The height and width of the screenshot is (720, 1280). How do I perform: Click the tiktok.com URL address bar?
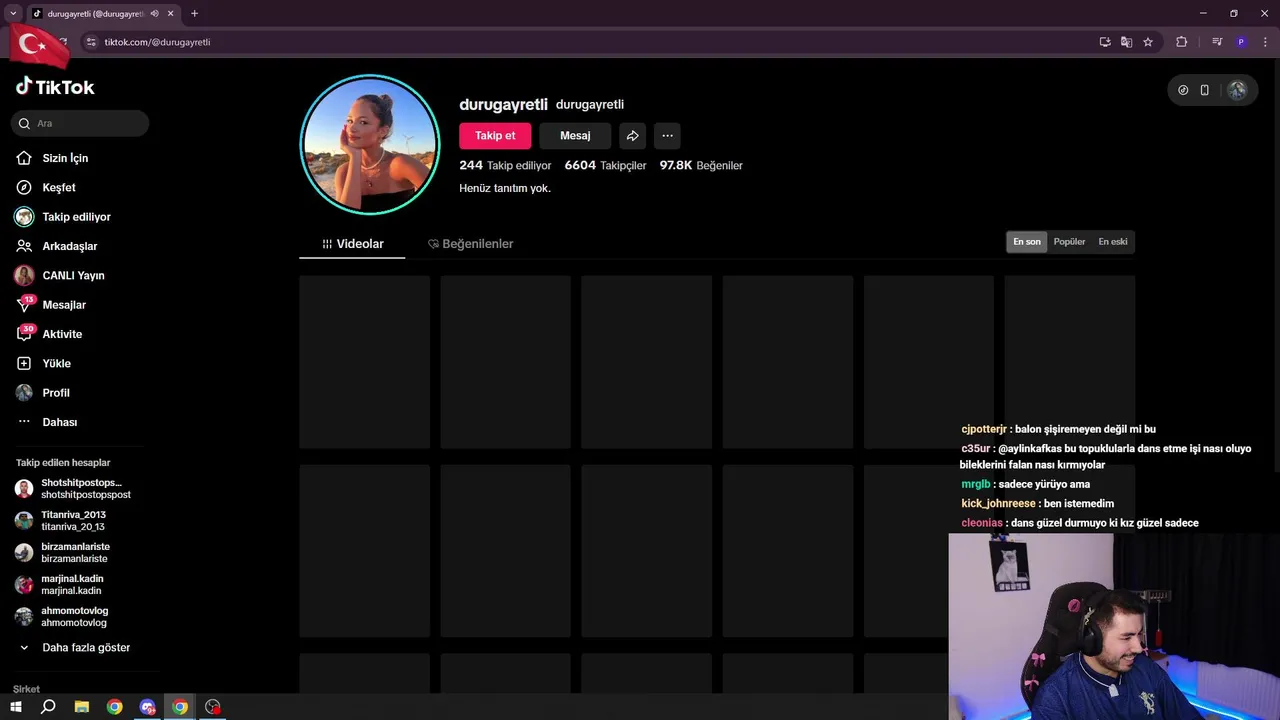157,42
